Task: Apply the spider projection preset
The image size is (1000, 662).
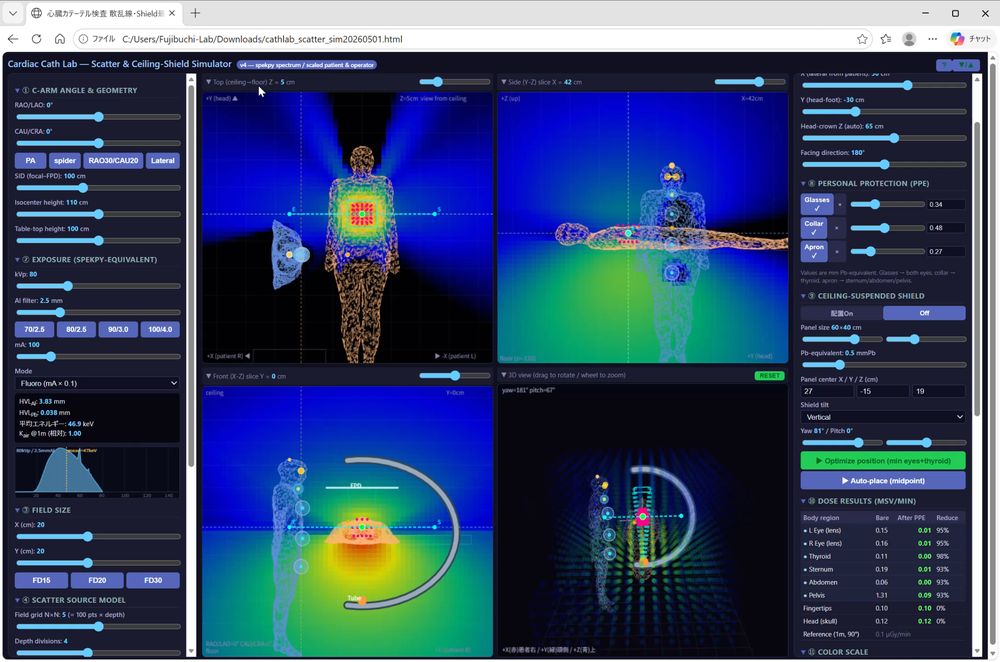Action: coord(64,161)
